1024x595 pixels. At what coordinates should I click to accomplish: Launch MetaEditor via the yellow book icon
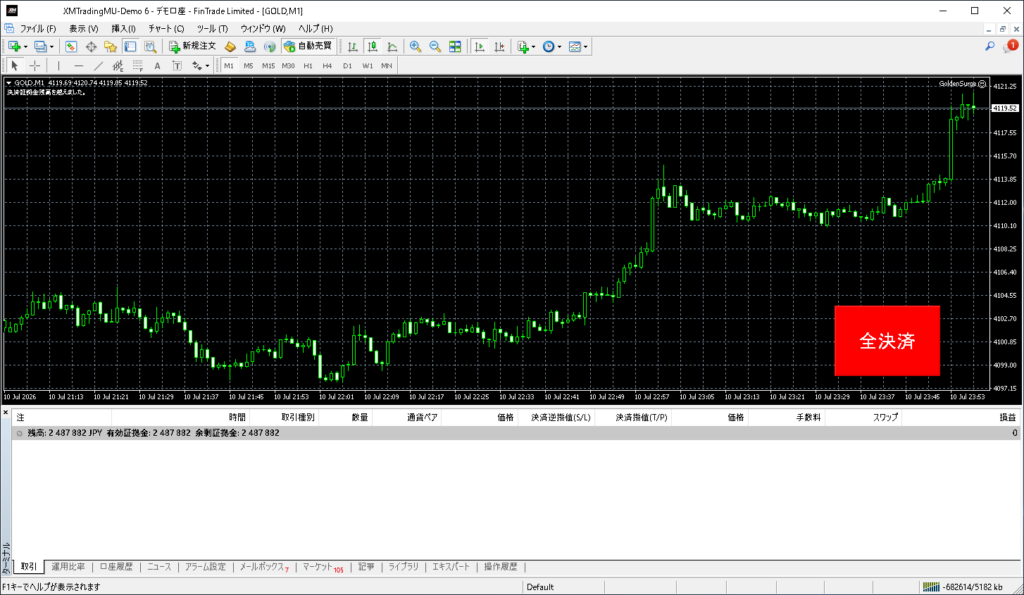230,46
